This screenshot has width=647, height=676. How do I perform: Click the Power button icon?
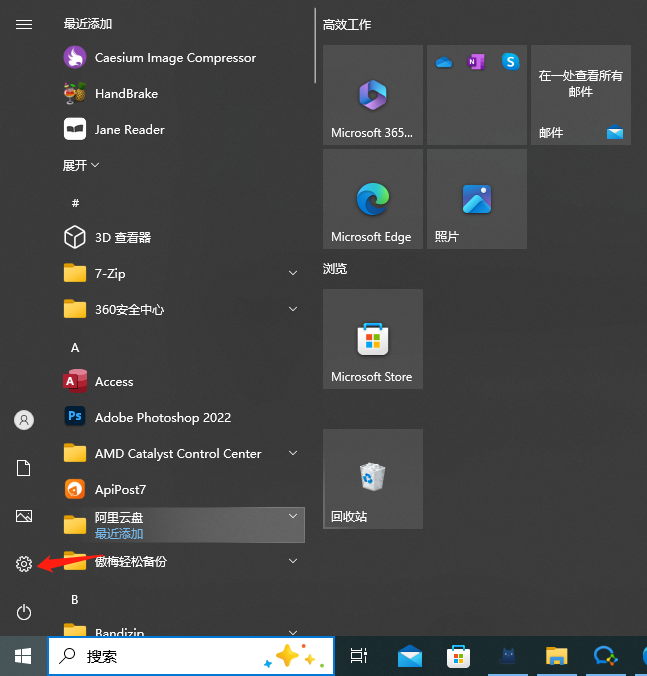click(x=24, y=612)
